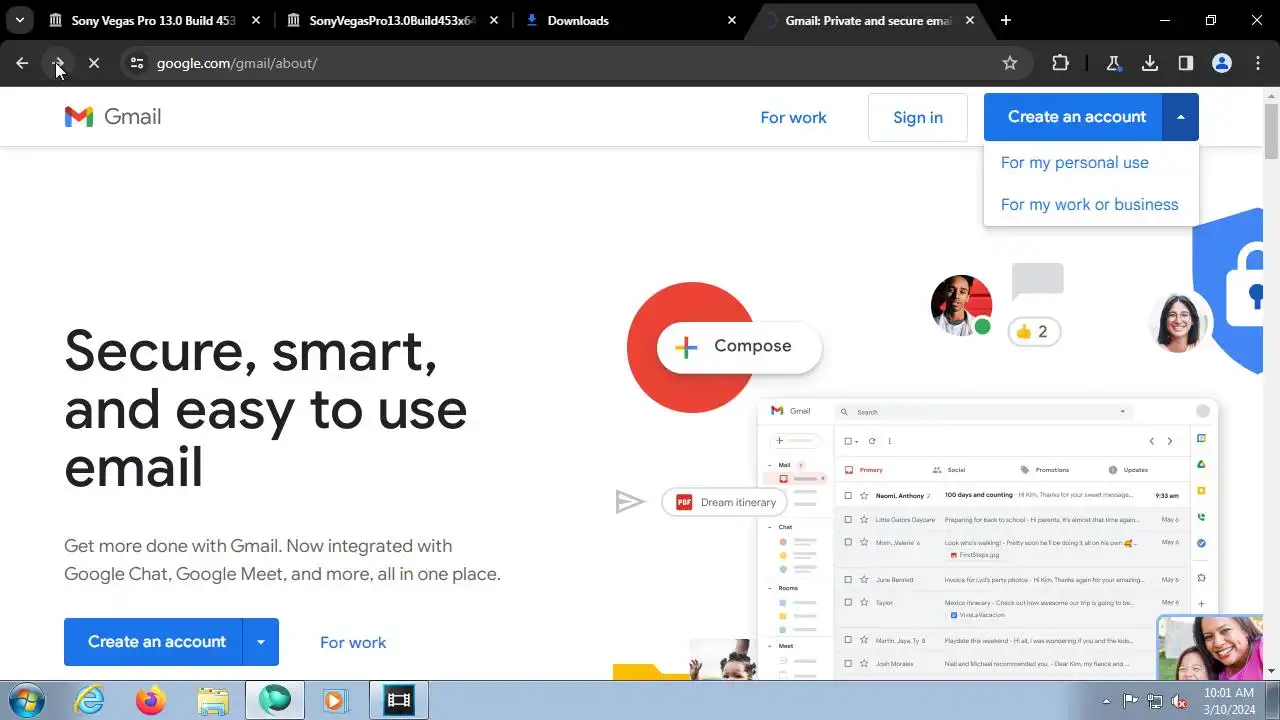The width and height of the screenshot is (1280, 720).
Task: Click For work link below headline
Action: pos(353,642)
